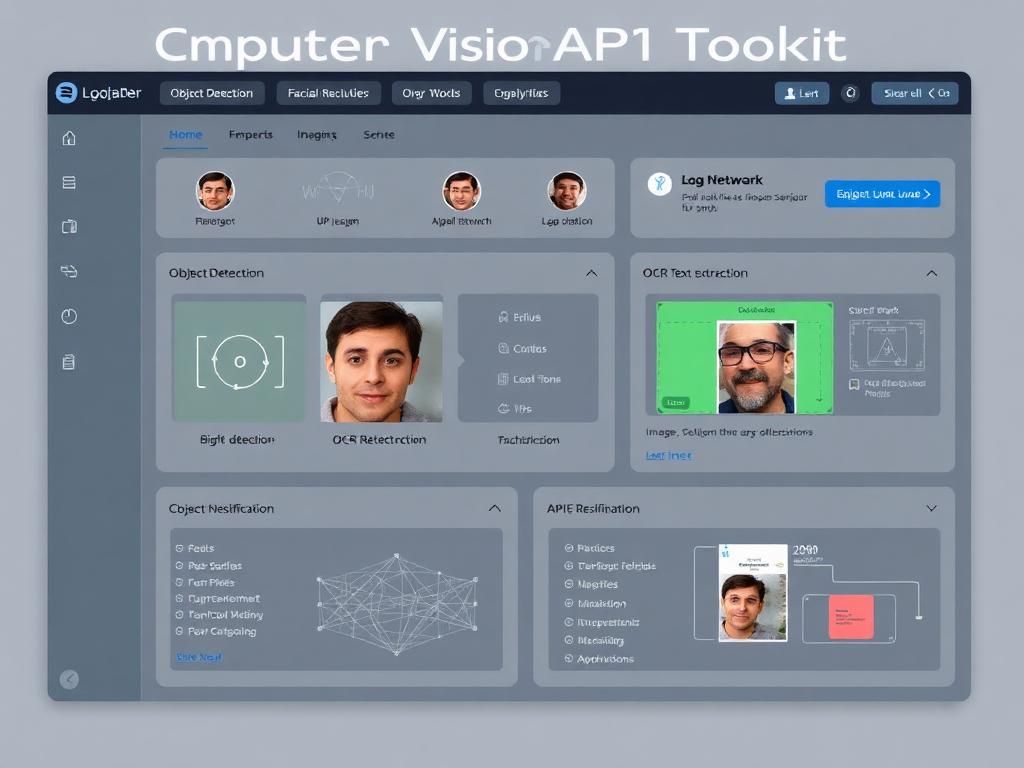Select the wireframe icon above UP Jesjen

pyautogui.click(x=338, y=189)
